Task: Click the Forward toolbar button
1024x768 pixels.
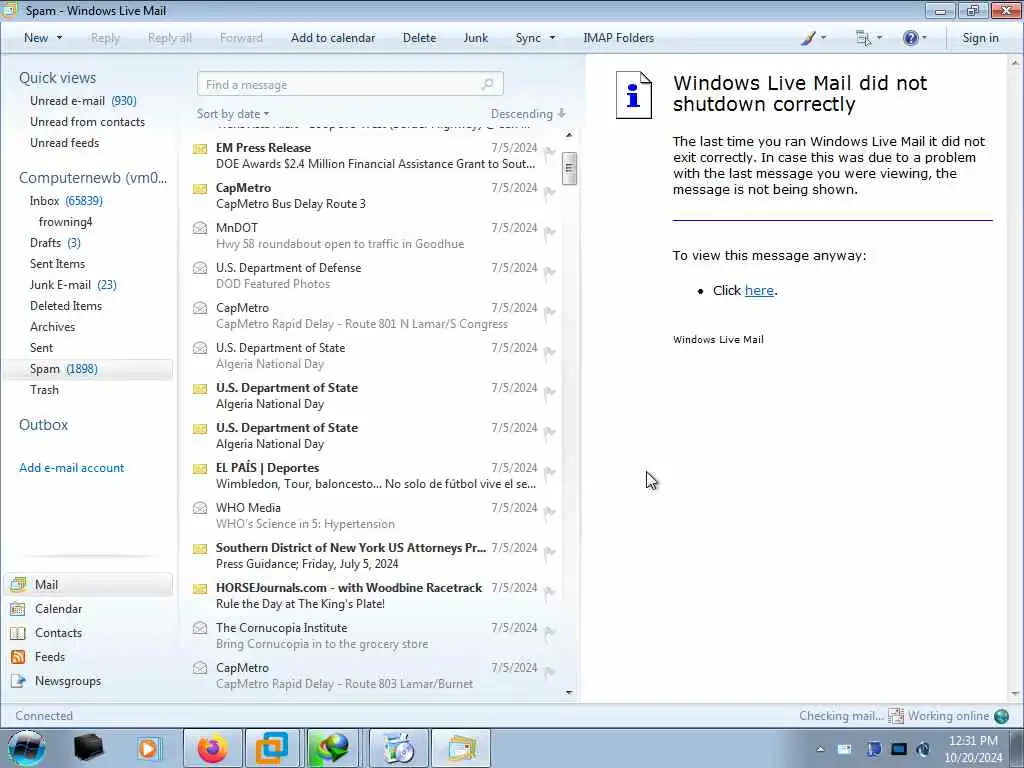Action: tap(241, 38)
